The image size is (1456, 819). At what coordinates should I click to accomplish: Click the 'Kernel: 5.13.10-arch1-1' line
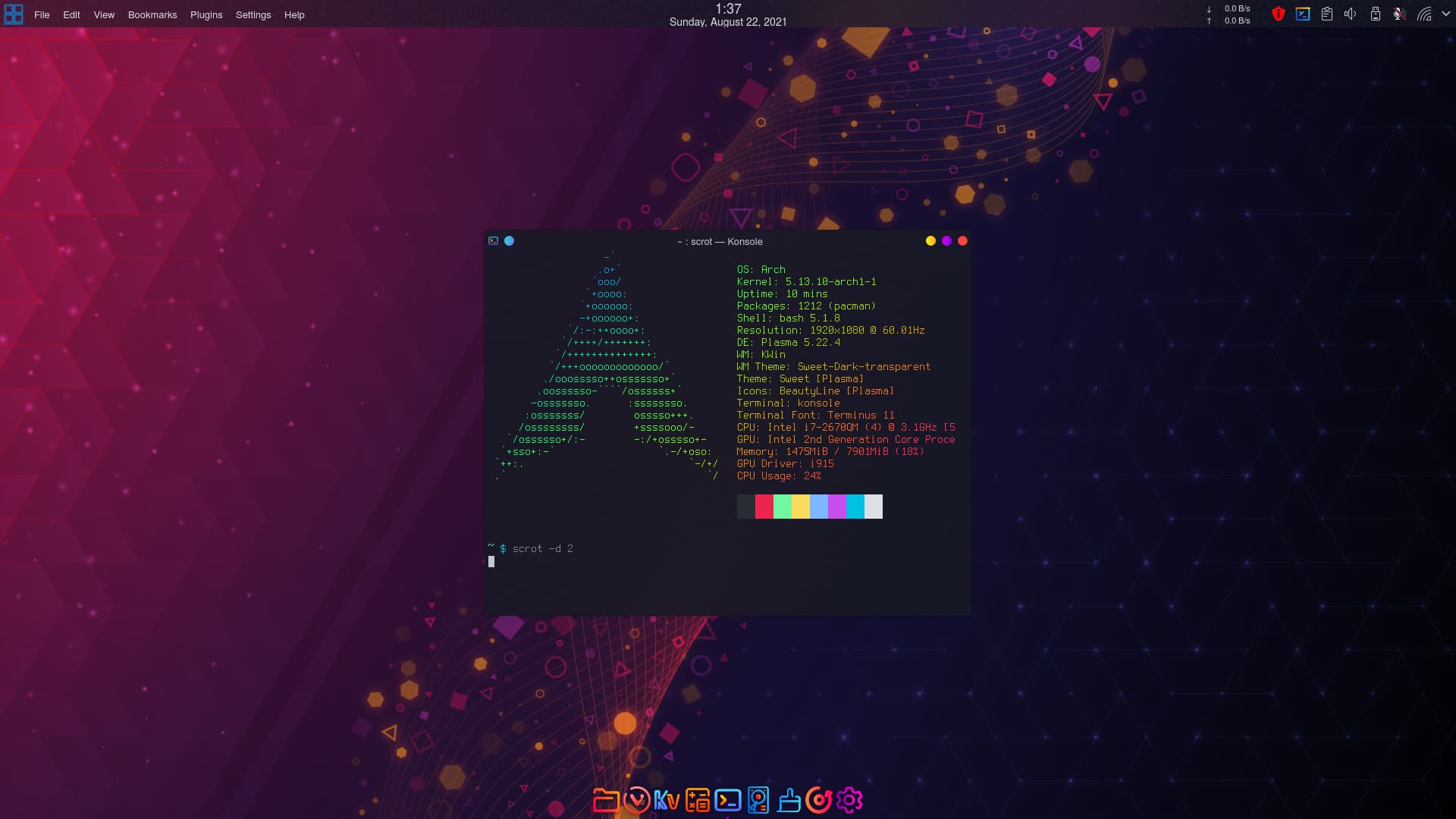(807, 281)
